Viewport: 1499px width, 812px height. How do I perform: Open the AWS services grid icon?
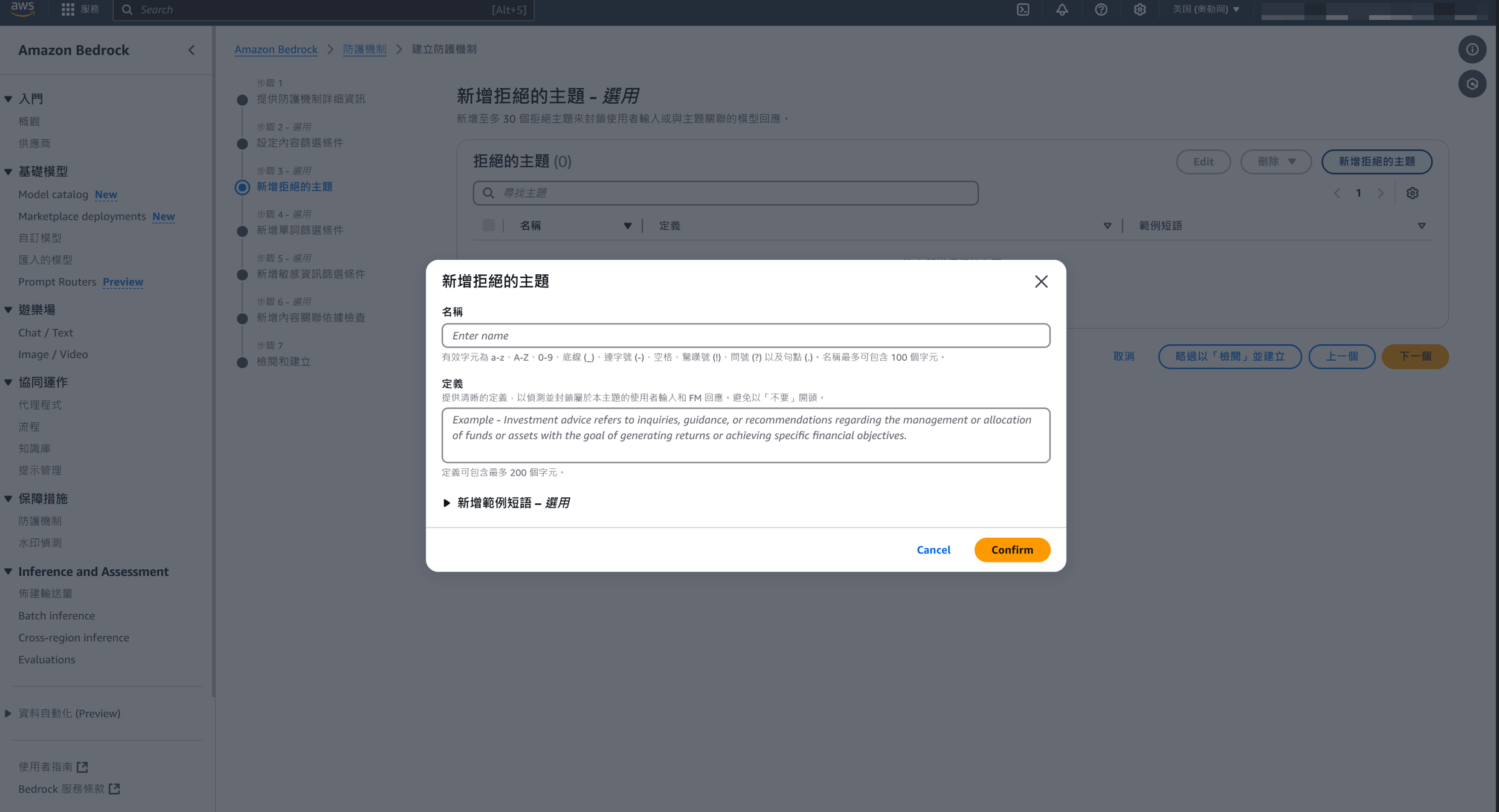pos(68,10)
